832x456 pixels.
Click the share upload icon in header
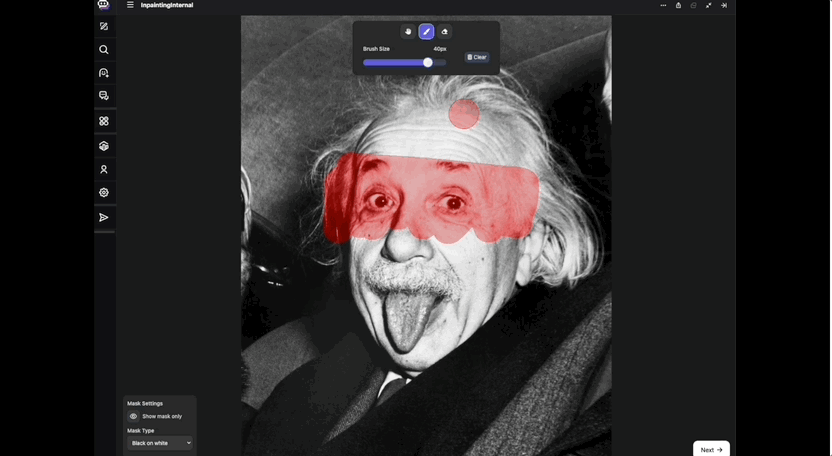pyautogui.click(x=678, y=5)
